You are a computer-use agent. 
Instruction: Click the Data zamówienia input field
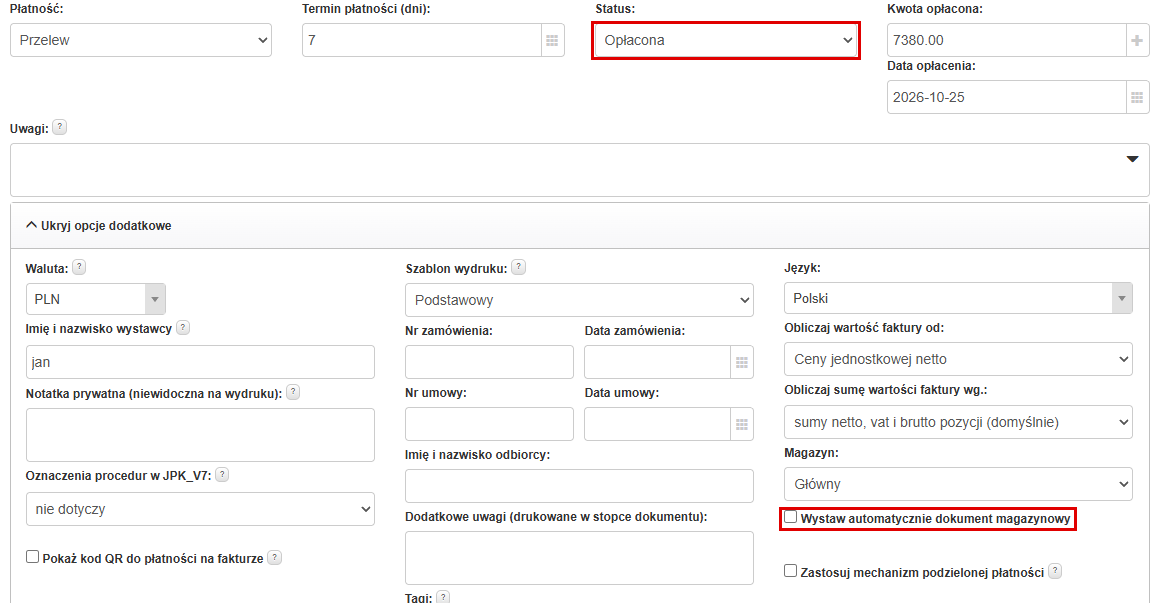(658, 363)
